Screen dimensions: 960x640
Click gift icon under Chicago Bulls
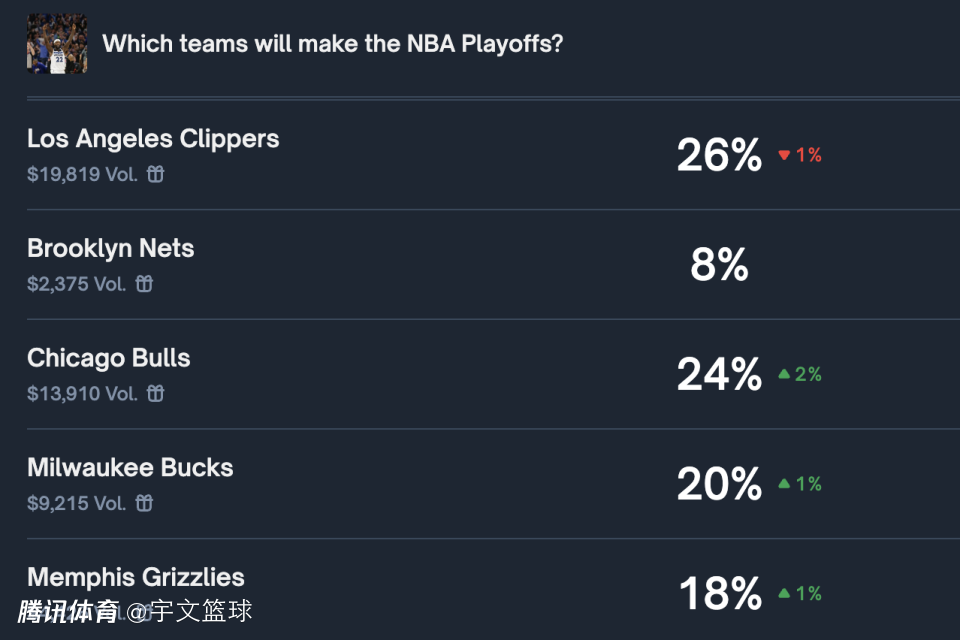[x=155, y=393]
